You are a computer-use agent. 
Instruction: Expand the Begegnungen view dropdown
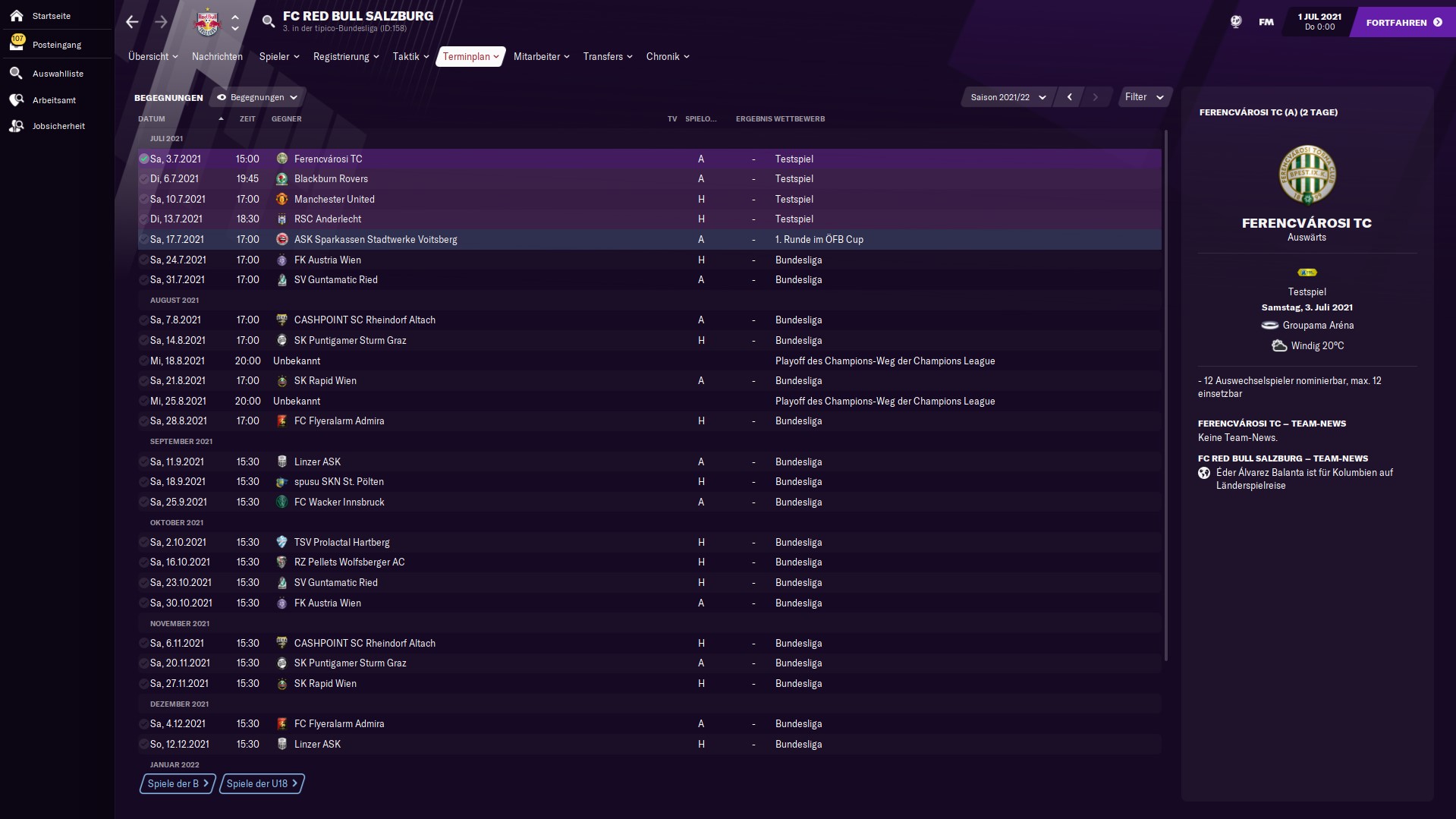[257, 97]
